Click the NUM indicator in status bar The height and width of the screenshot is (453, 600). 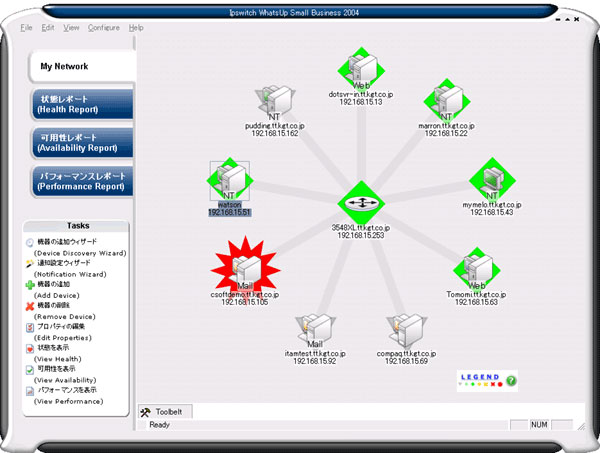539,425
